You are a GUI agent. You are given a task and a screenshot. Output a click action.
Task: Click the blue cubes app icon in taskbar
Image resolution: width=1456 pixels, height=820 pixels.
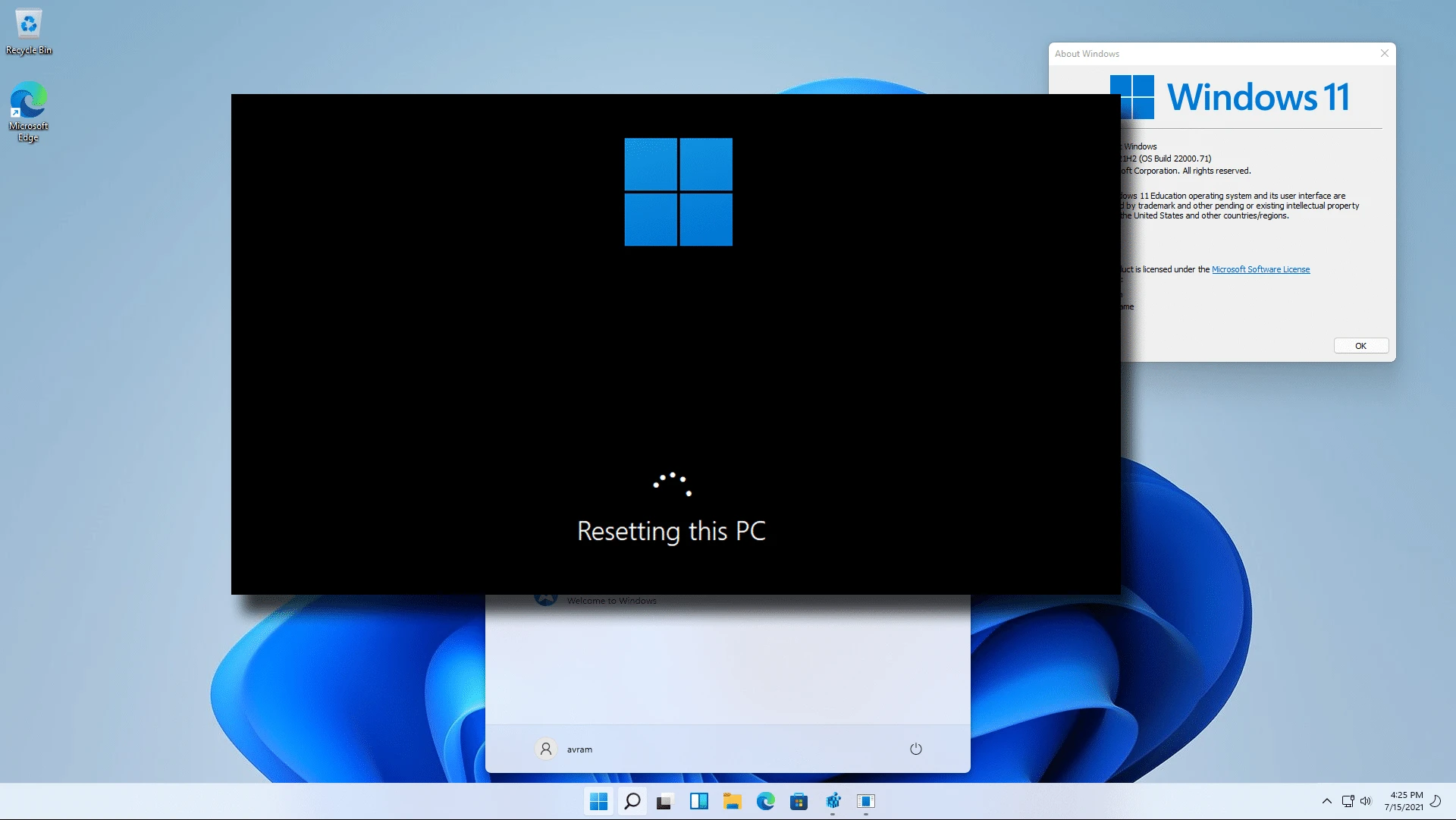click(833, 801)
